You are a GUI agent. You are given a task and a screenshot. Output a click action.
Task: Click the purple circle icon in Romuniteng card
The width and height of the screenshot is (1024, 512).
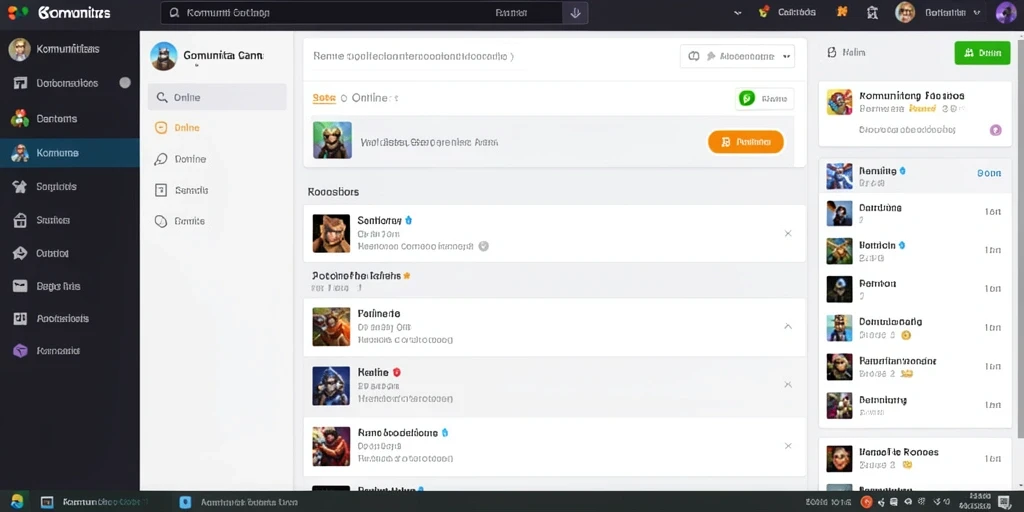(x=995, y=130)
